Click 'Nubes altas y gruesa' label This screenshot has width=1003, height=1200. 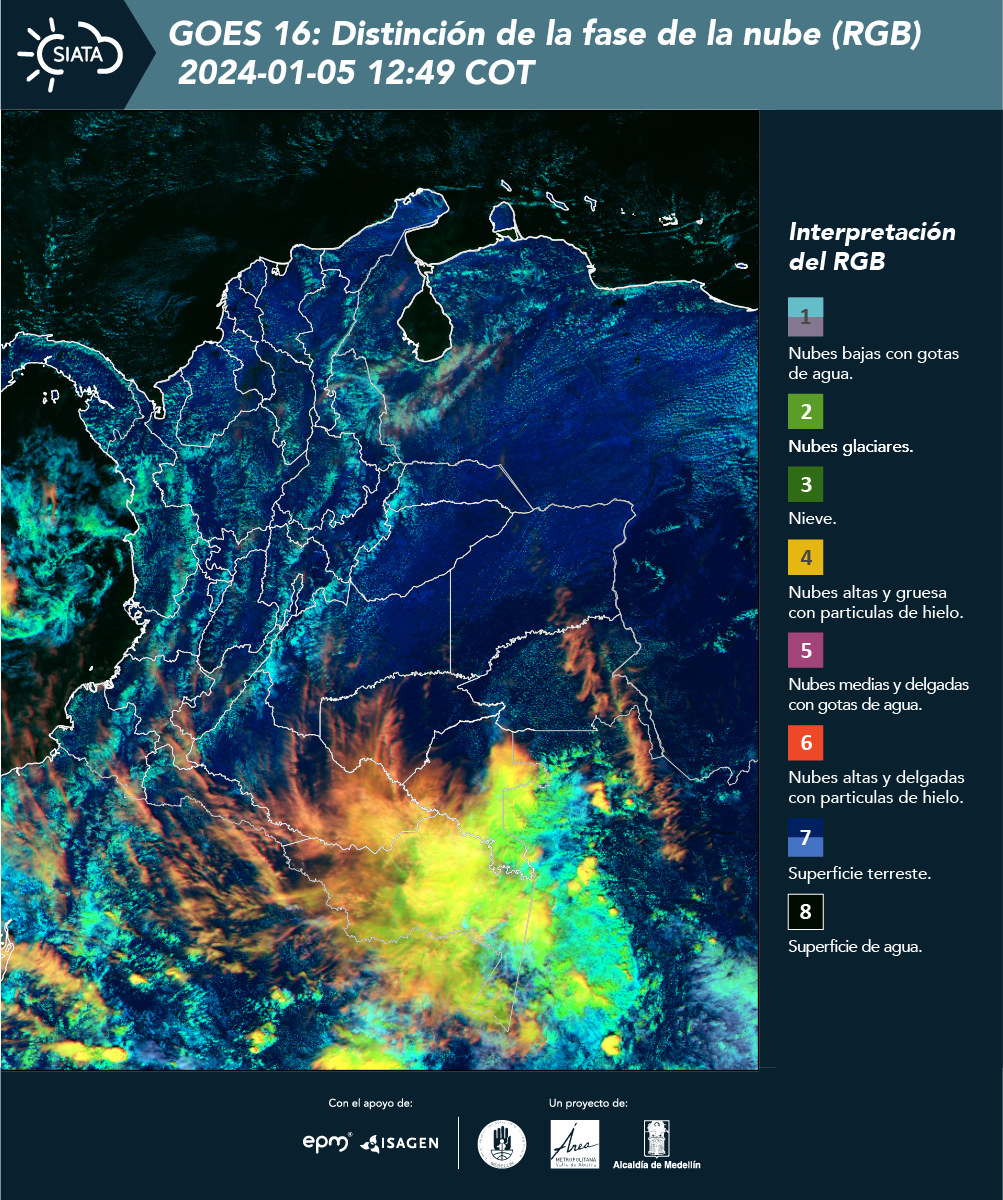[875, 602]
